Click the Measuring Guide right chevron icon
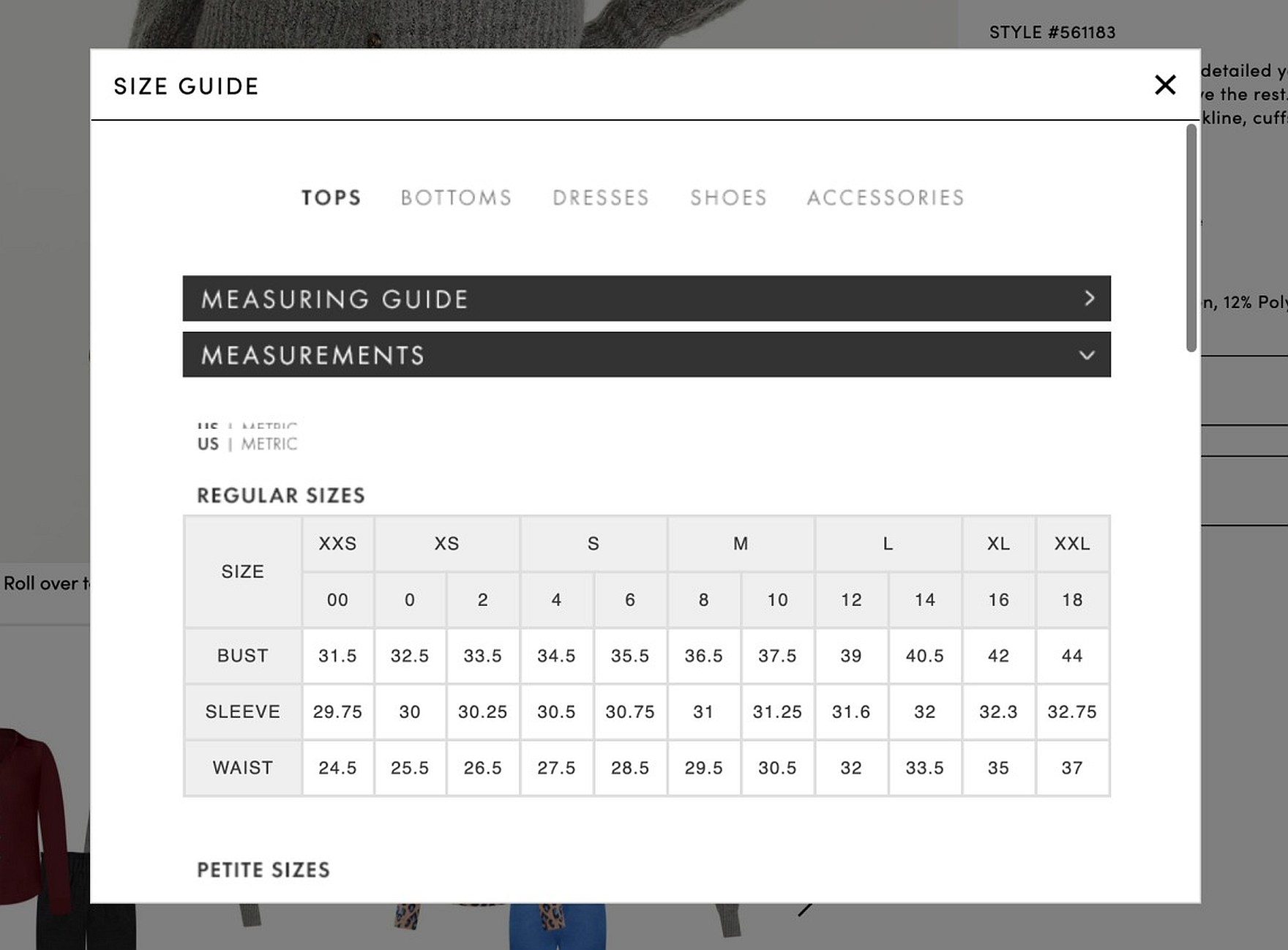This screenshot has width=1288, height=950. pos(1089,298)
